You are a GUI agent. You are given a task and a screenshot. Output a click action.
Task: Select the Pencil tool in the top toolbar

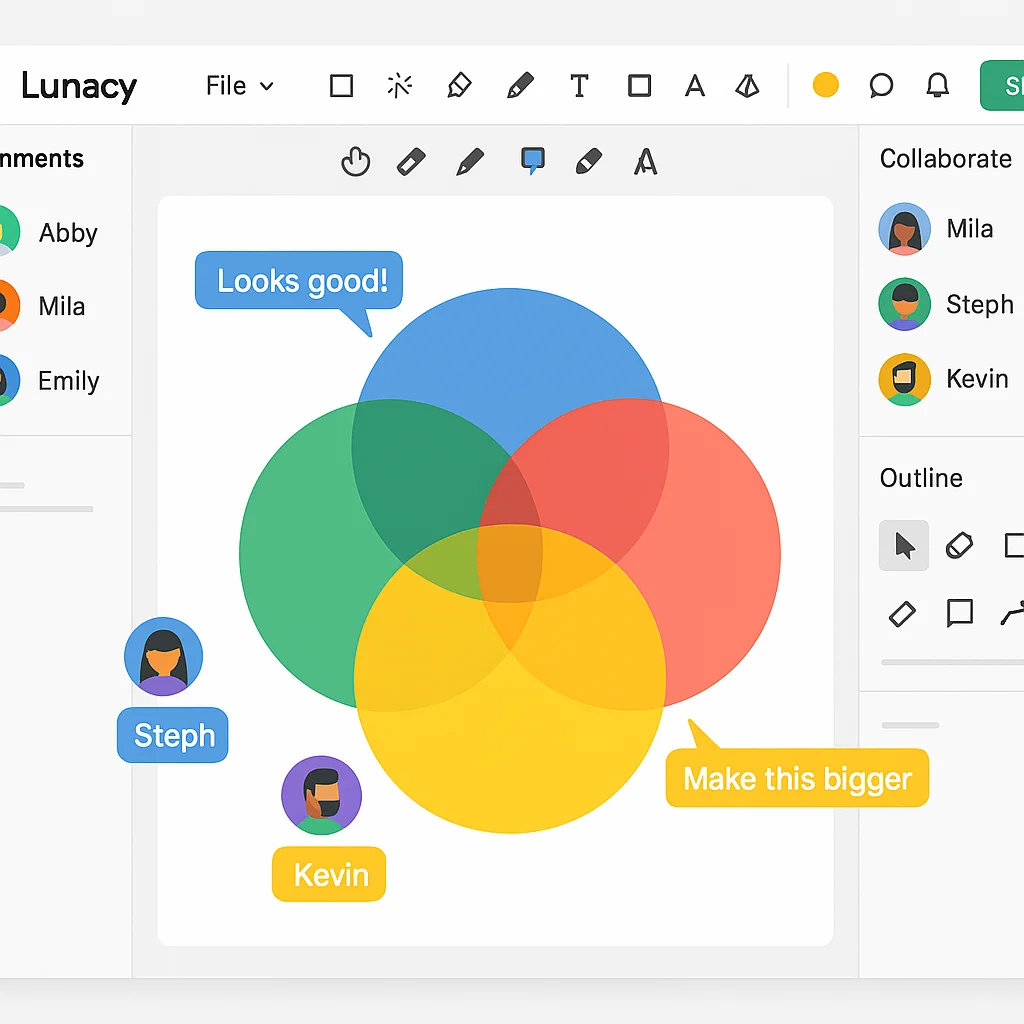pos(519,86)
